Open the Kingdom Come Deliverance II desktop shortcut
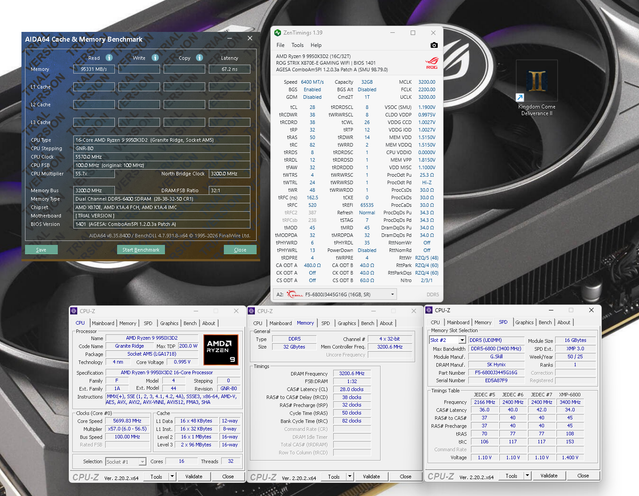639x496 pixels. (536, 88)
